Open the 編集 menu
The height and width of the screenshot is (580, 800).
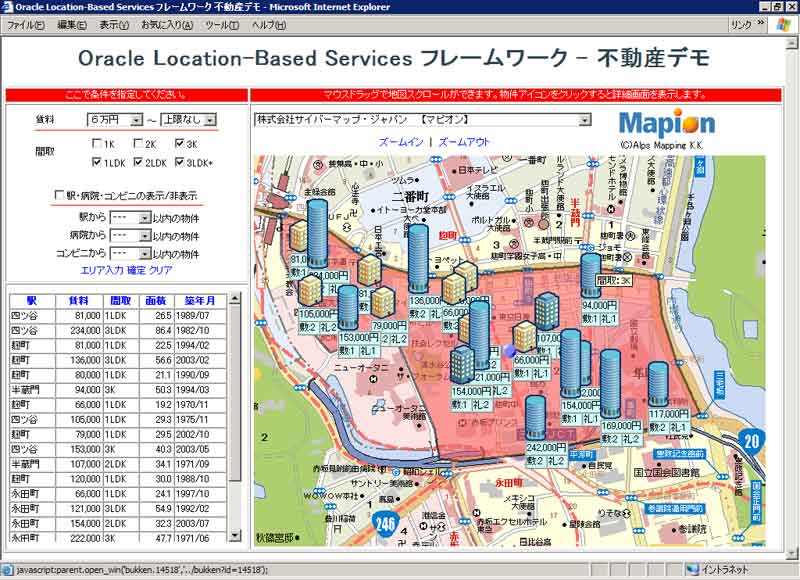[x=72, y=24]
